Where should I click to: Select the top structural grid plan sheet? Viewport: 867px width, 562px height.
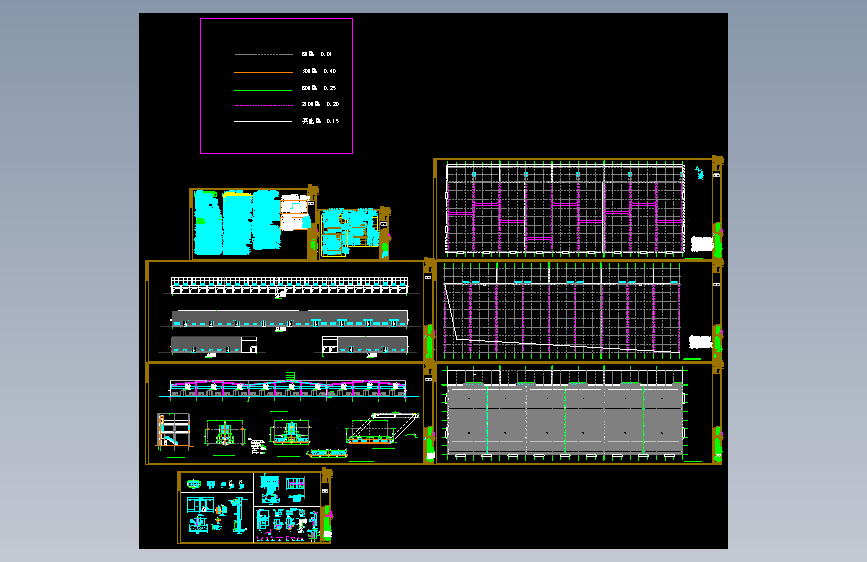(578, 209)
